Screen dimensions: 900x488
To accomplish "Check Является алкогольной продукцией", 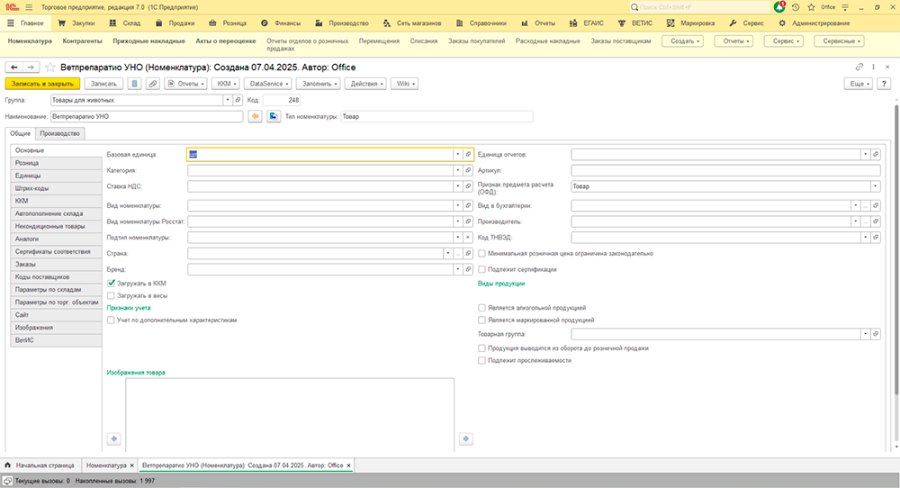I will tap(482, 308).
